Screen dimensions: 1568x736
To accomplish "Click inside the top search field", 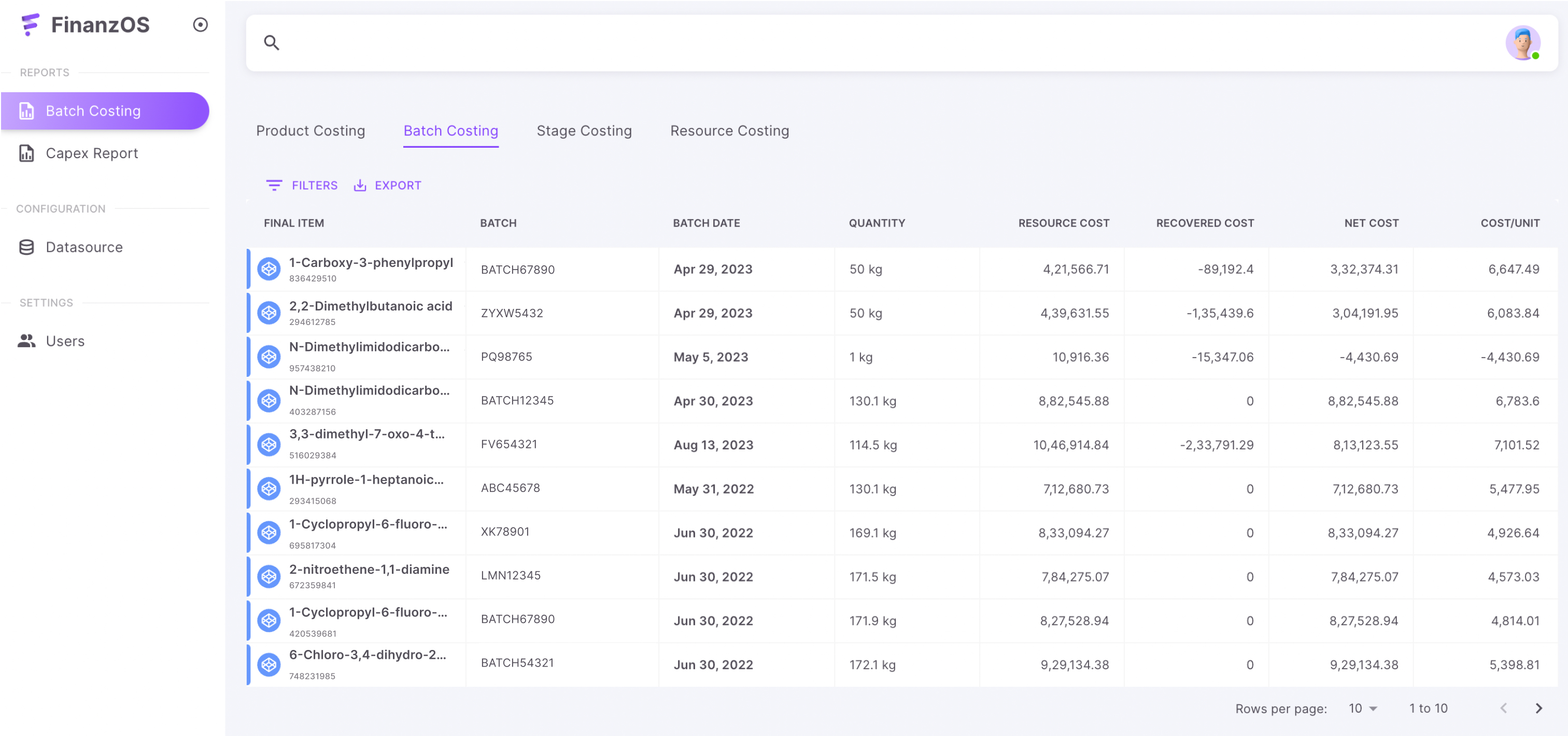I will 852,43.
